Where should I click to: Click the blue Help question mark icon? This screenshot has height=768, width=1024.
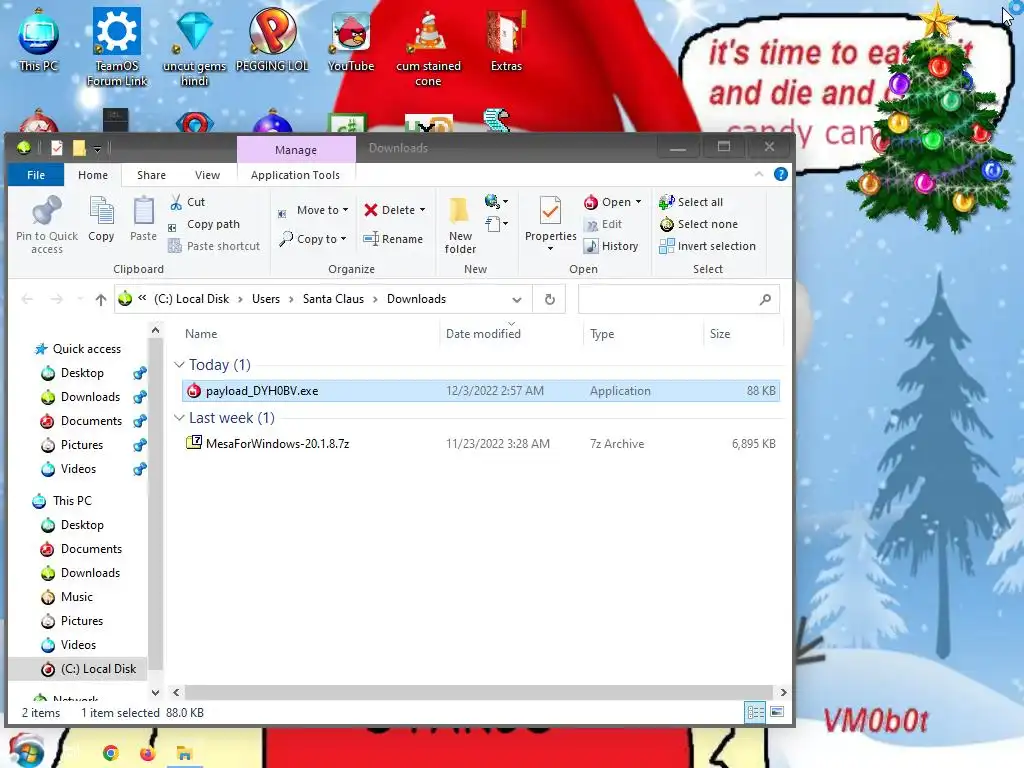coord(780,174)
